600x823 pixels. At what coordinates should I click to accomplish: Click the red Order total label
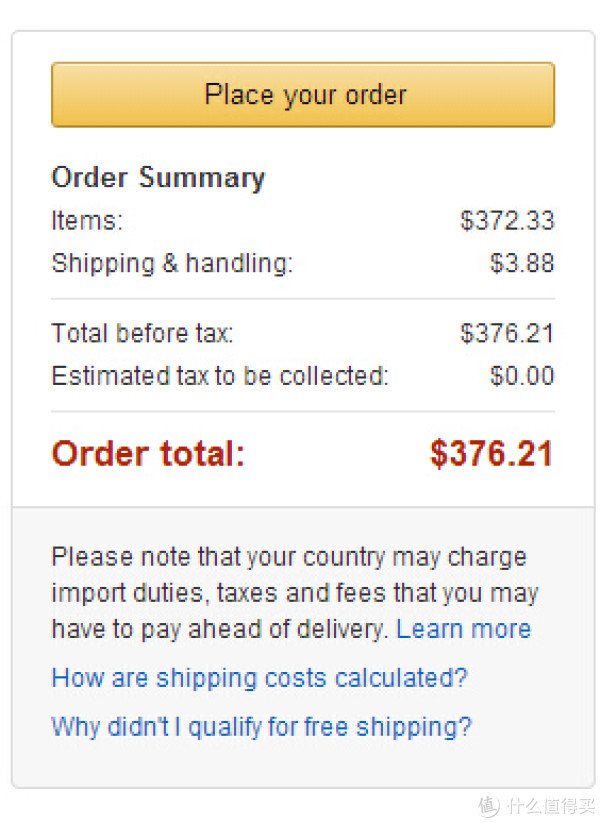[x=149, y=453]
